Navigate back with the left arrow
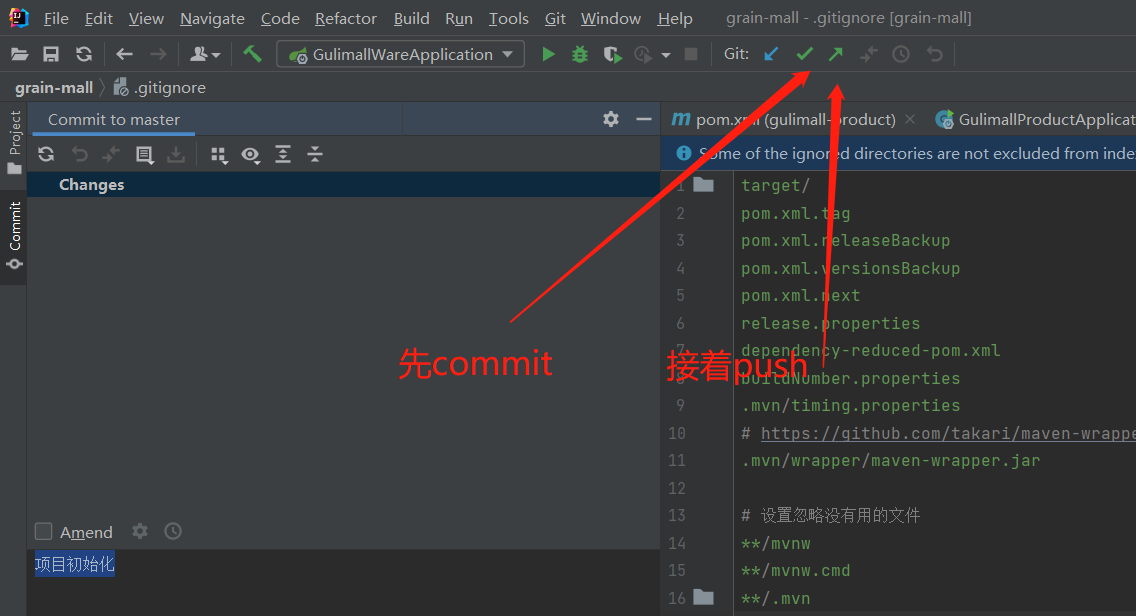Viewport: 1136px width, 616px height. point(125,54)
